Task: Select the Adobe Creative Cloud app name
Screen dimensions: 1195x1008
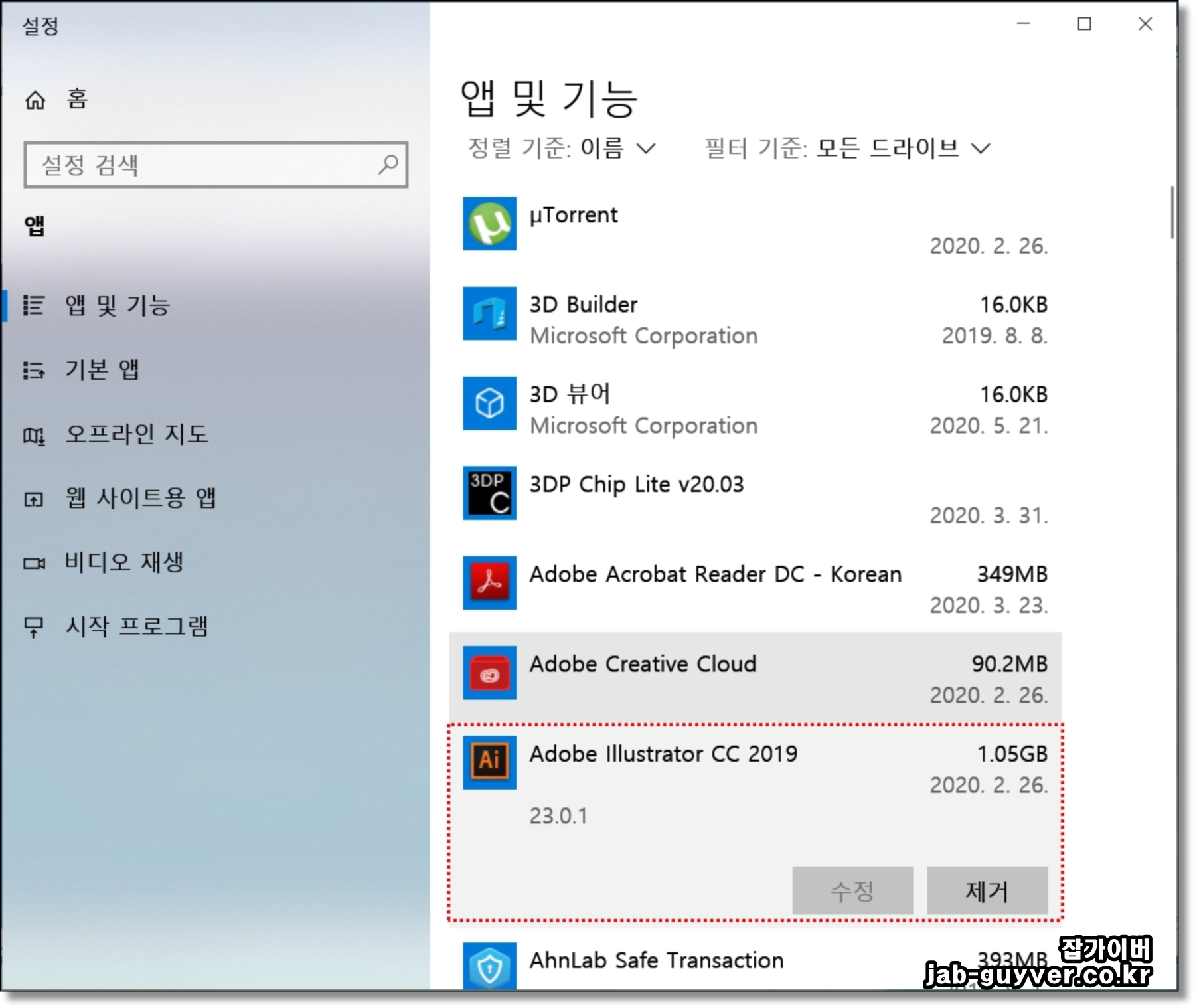Action: point(643,664)
